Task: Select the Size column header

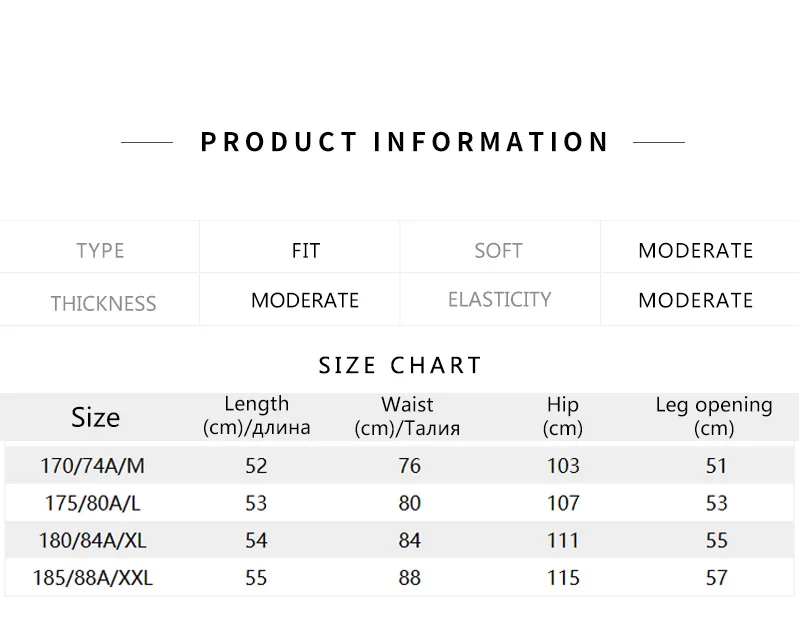Action: click(95, 417)
